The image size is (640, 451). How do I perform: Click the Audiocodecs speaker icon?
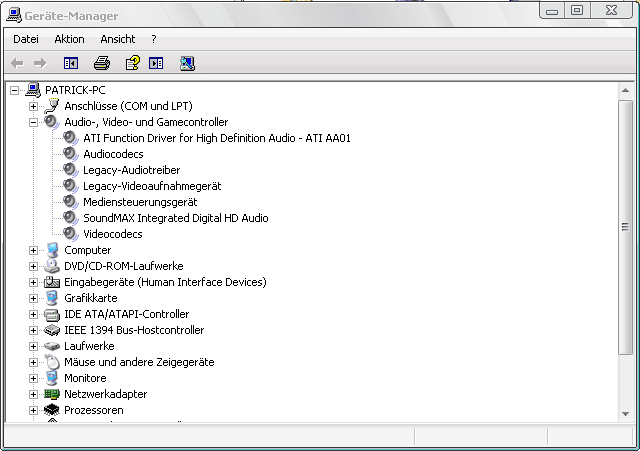[x=71, y=154]
